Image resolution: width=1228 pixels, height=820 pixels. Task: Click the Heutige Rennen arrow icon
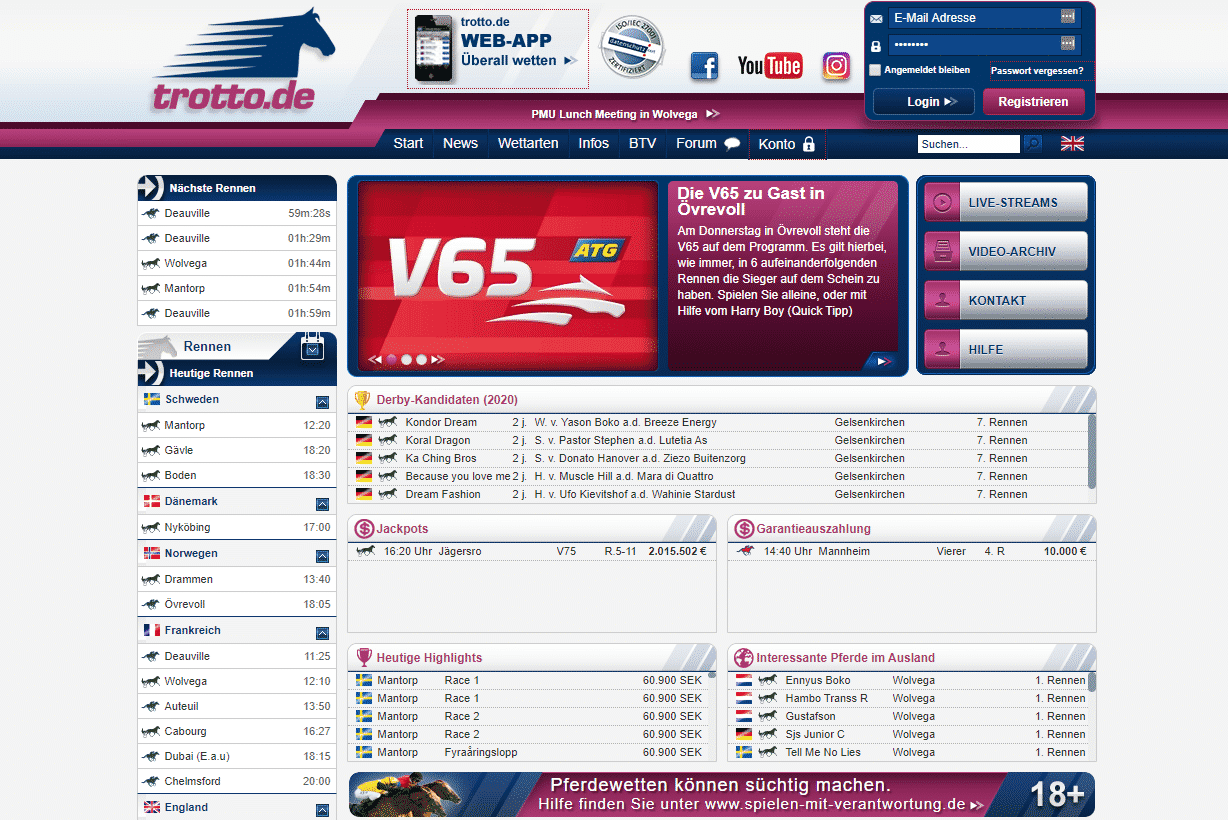151,372
